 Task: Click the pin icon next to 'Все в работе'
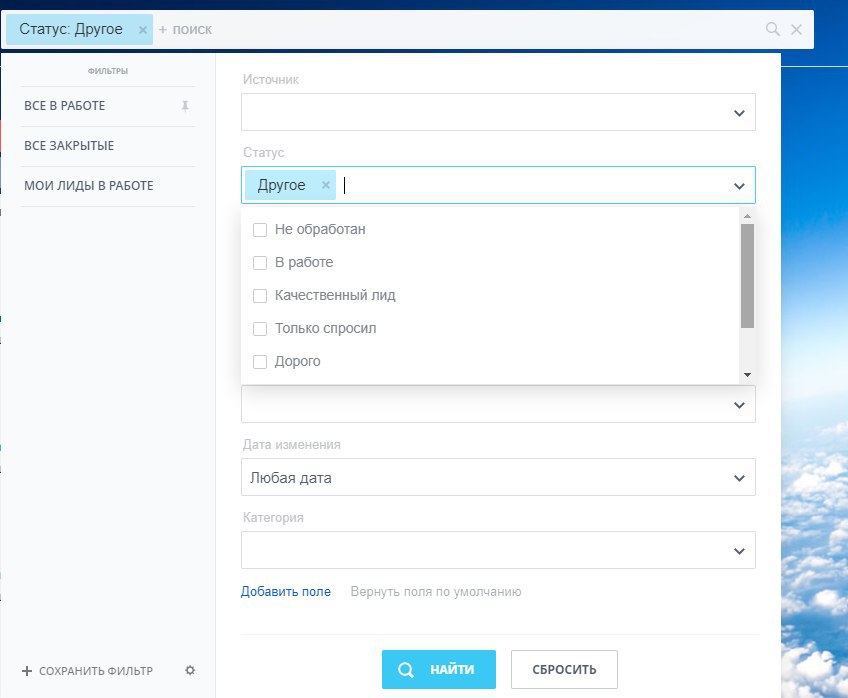[x=185, y=106]
